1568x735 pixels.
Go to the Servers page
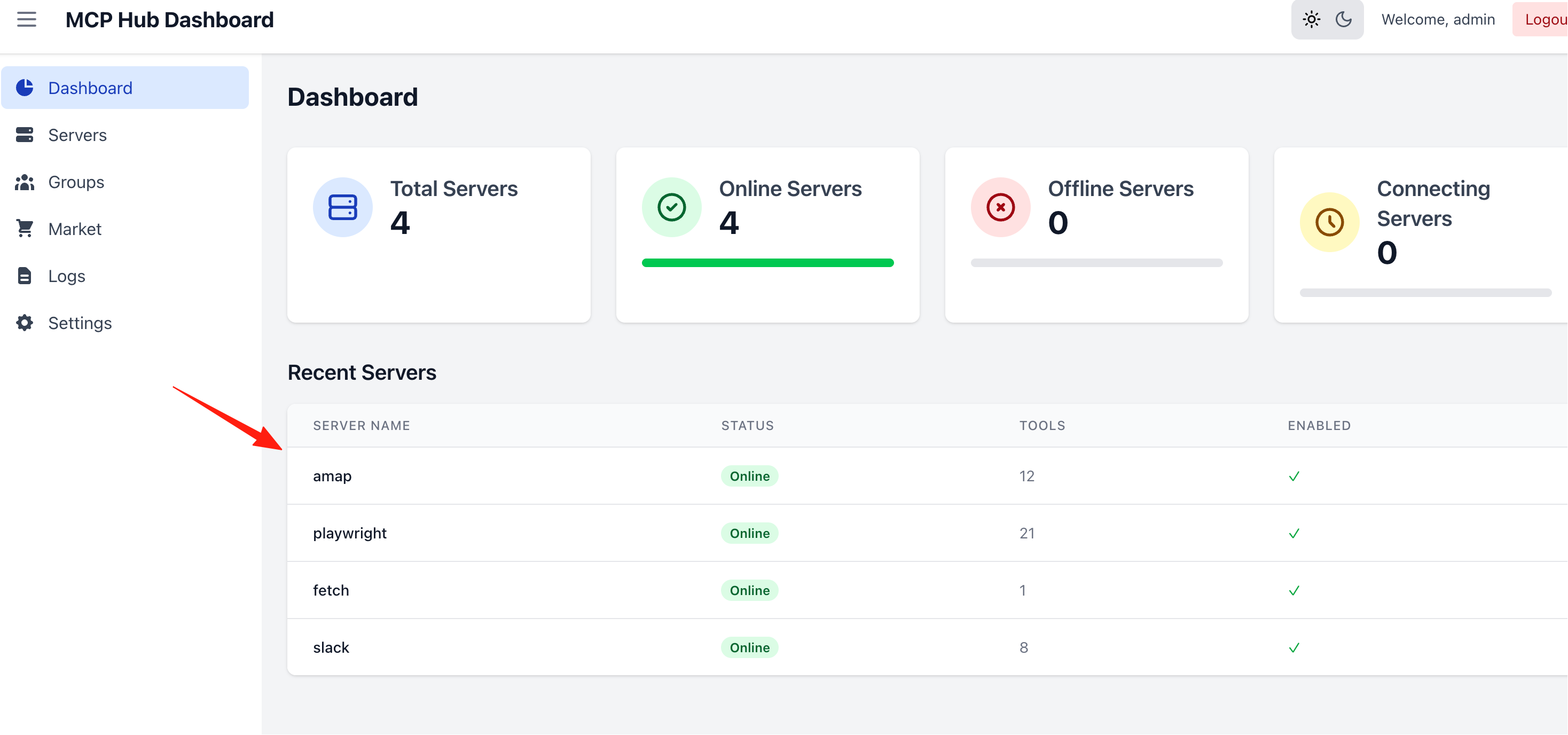point(125,135)
